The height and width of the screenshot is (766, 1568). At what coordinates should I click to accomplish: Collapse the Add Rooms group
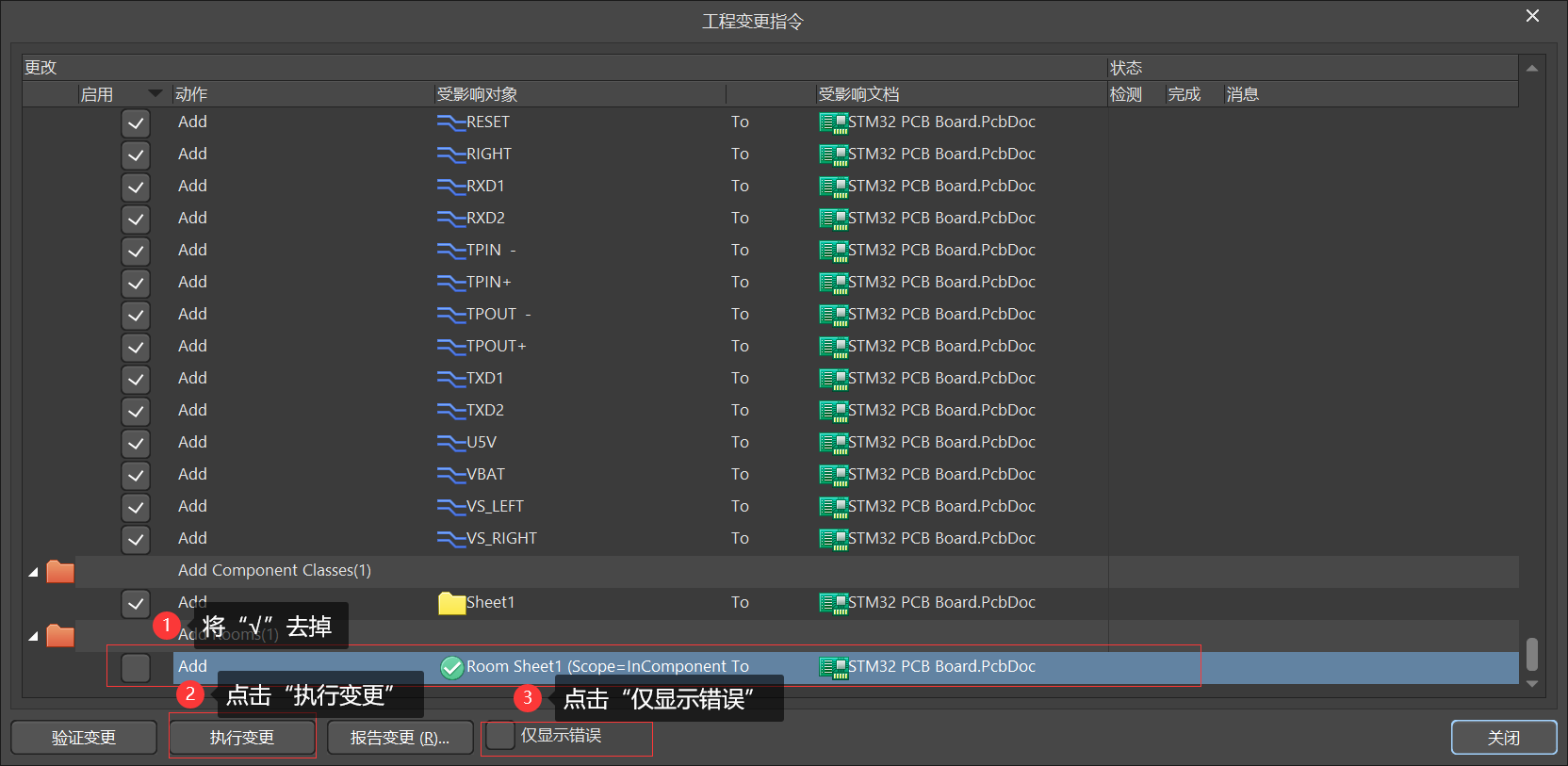pyautogui.click(x=33, y=636)
